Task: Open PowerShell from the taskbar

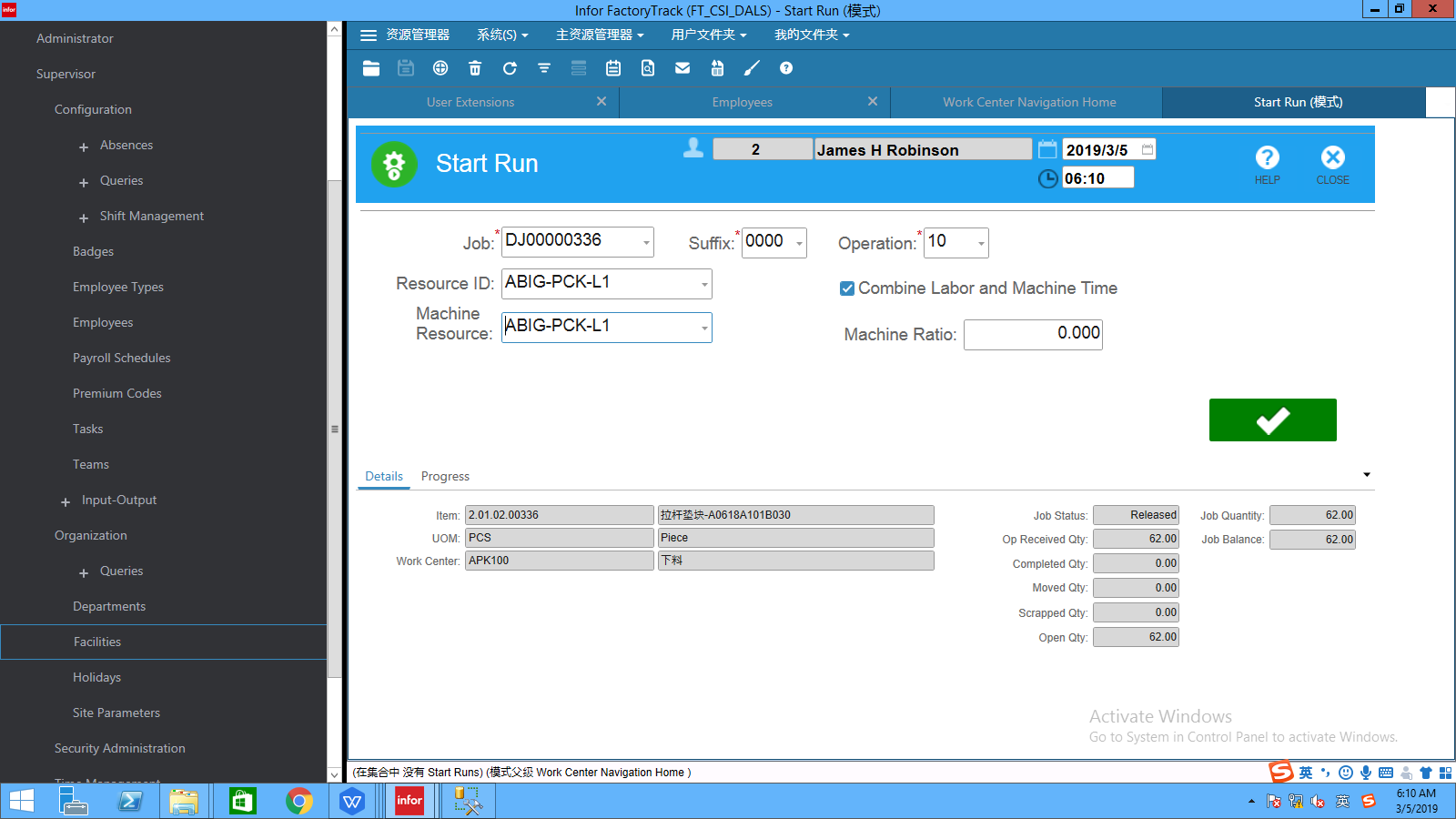Action: tap(130, 801)
